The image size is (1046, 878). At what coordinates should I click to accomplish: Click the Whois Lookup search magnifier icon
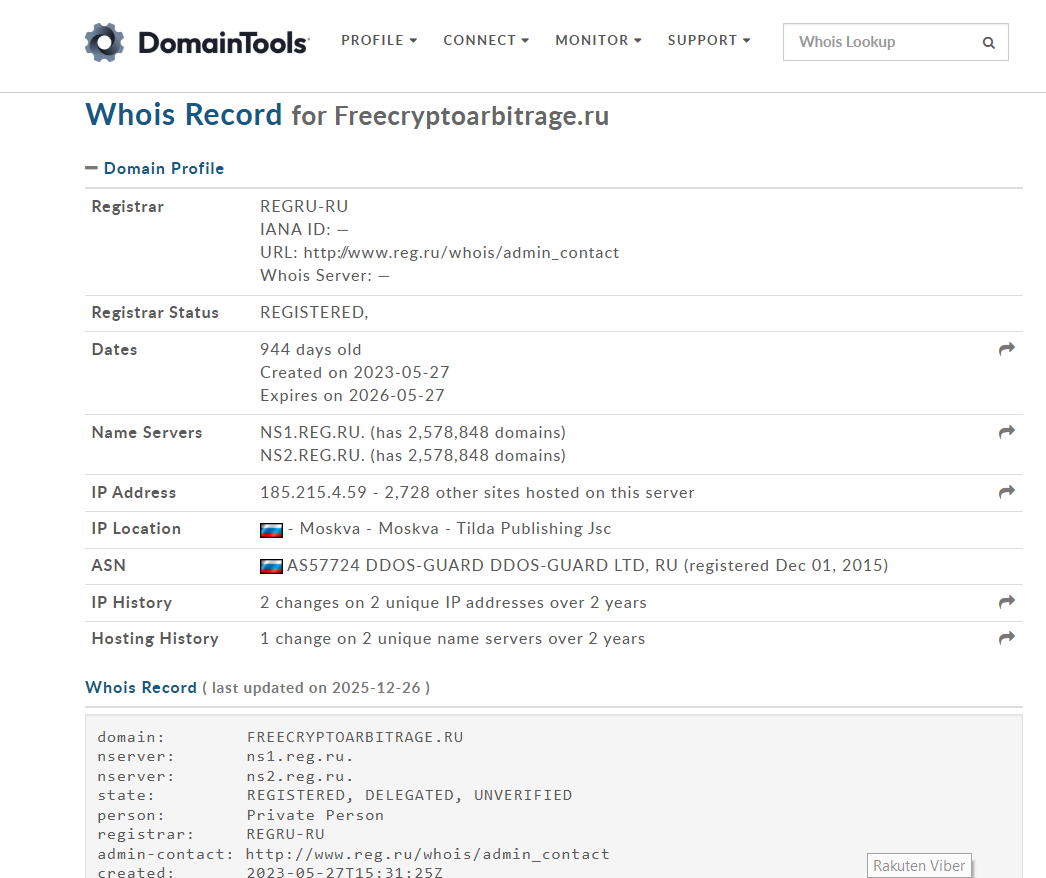988,42
